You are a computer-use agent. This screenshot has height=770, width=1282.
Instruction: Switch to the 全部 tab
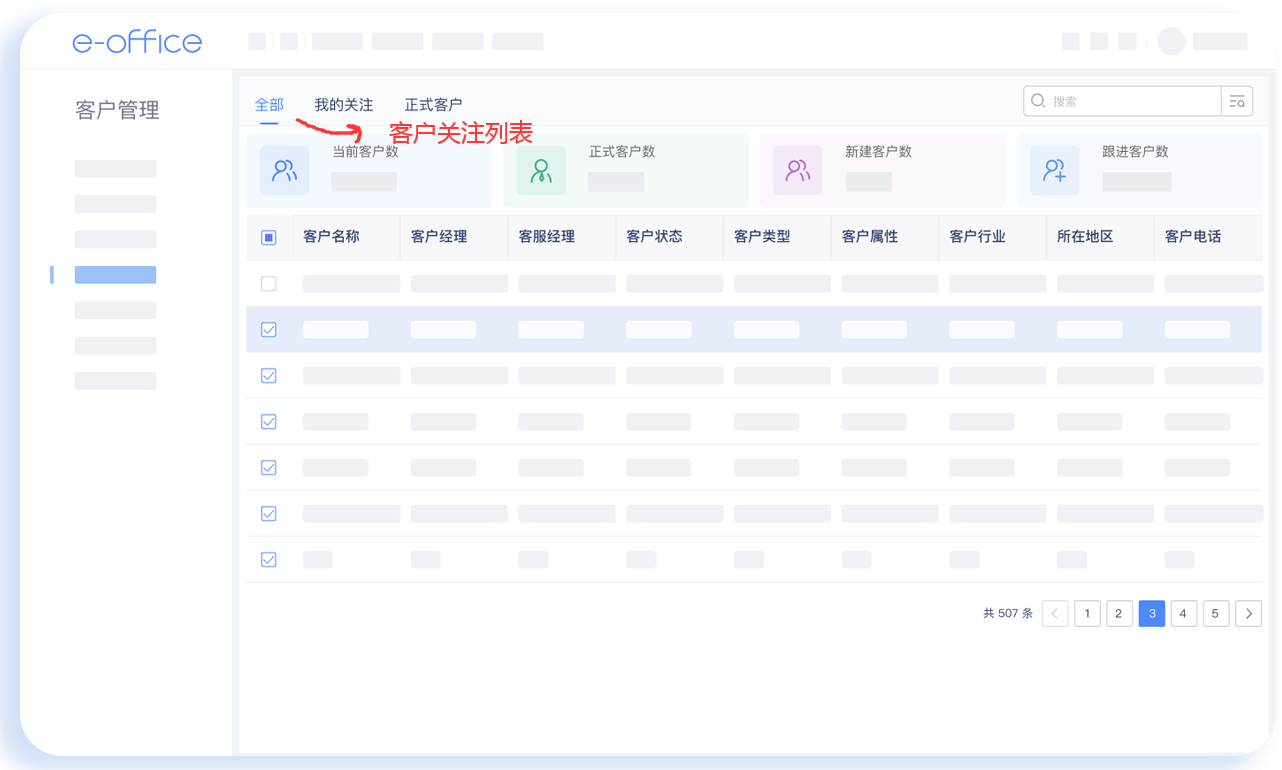pos(269,104)
